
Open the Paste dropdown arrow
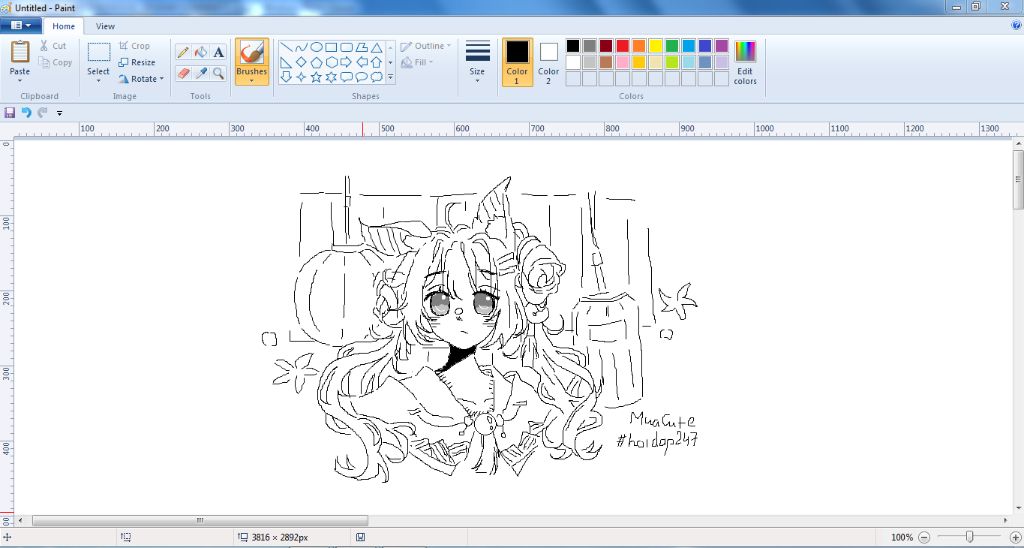tap(20, 80)
